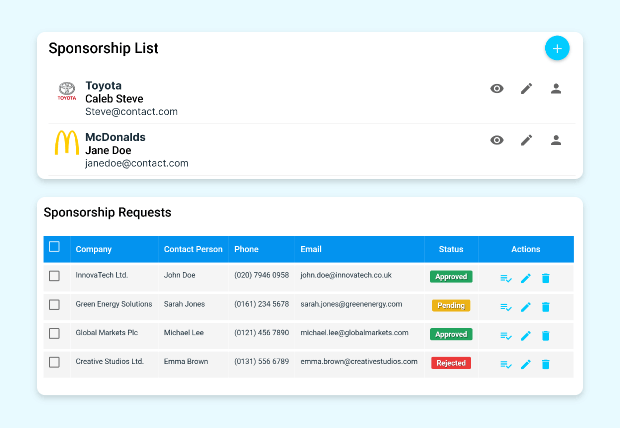
Task: Edit the Toyota sponsorship pencil icon
Action: (x=526, y=89)
